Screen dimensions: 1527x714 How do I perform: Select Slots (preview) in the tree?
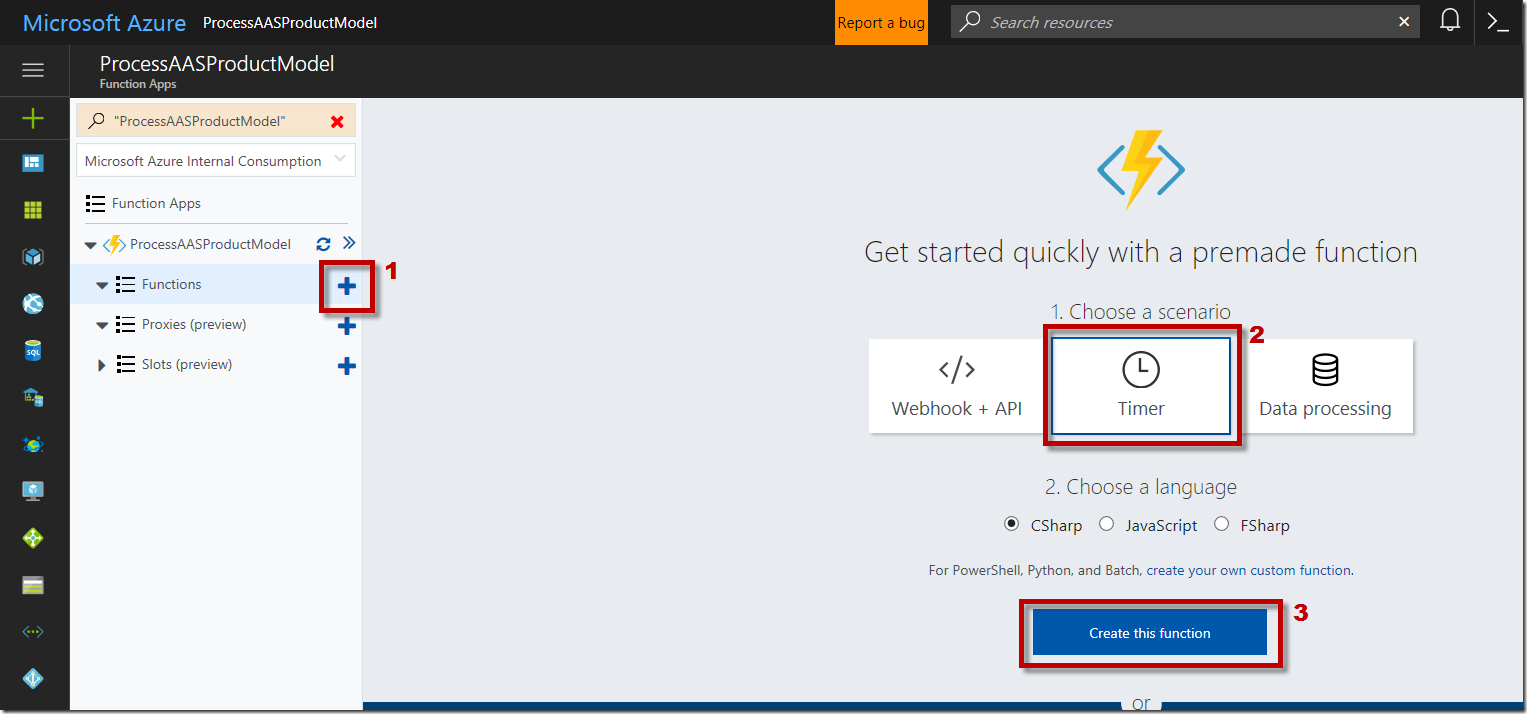pyautogui.click(x=187, y=364)
